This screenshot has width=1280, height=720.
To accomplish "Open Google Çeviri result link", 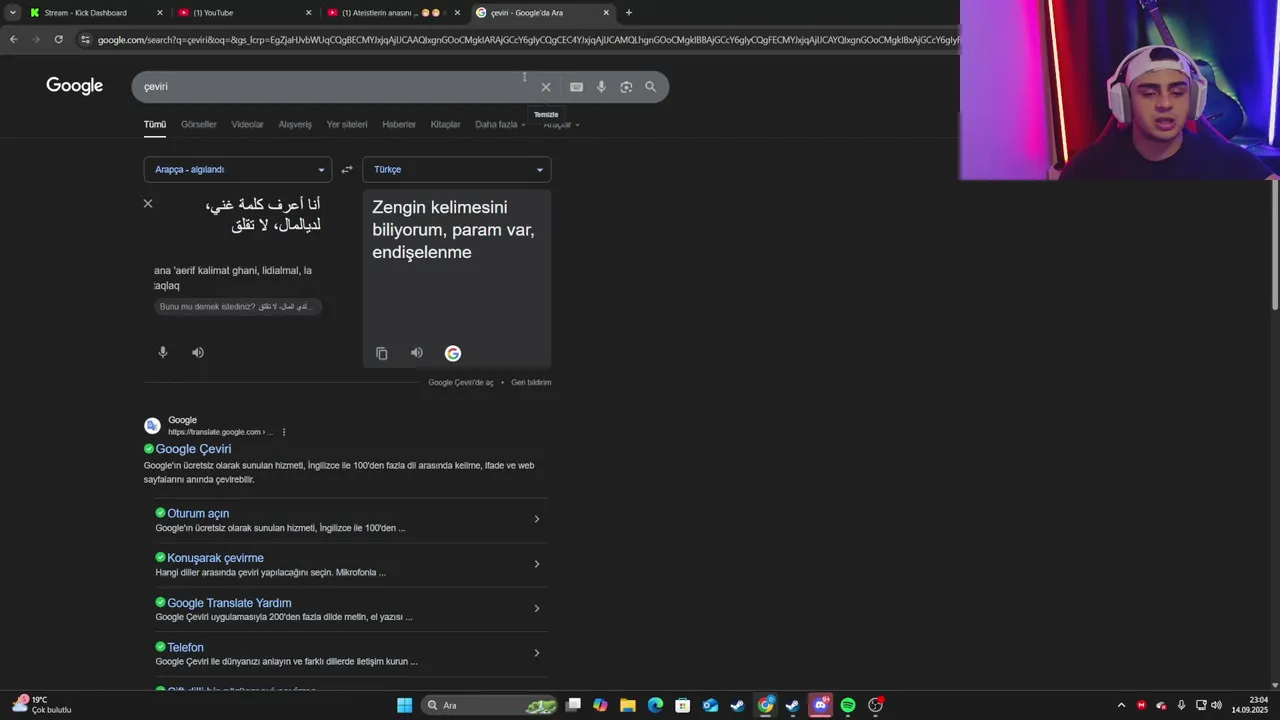I will [193, 449].
